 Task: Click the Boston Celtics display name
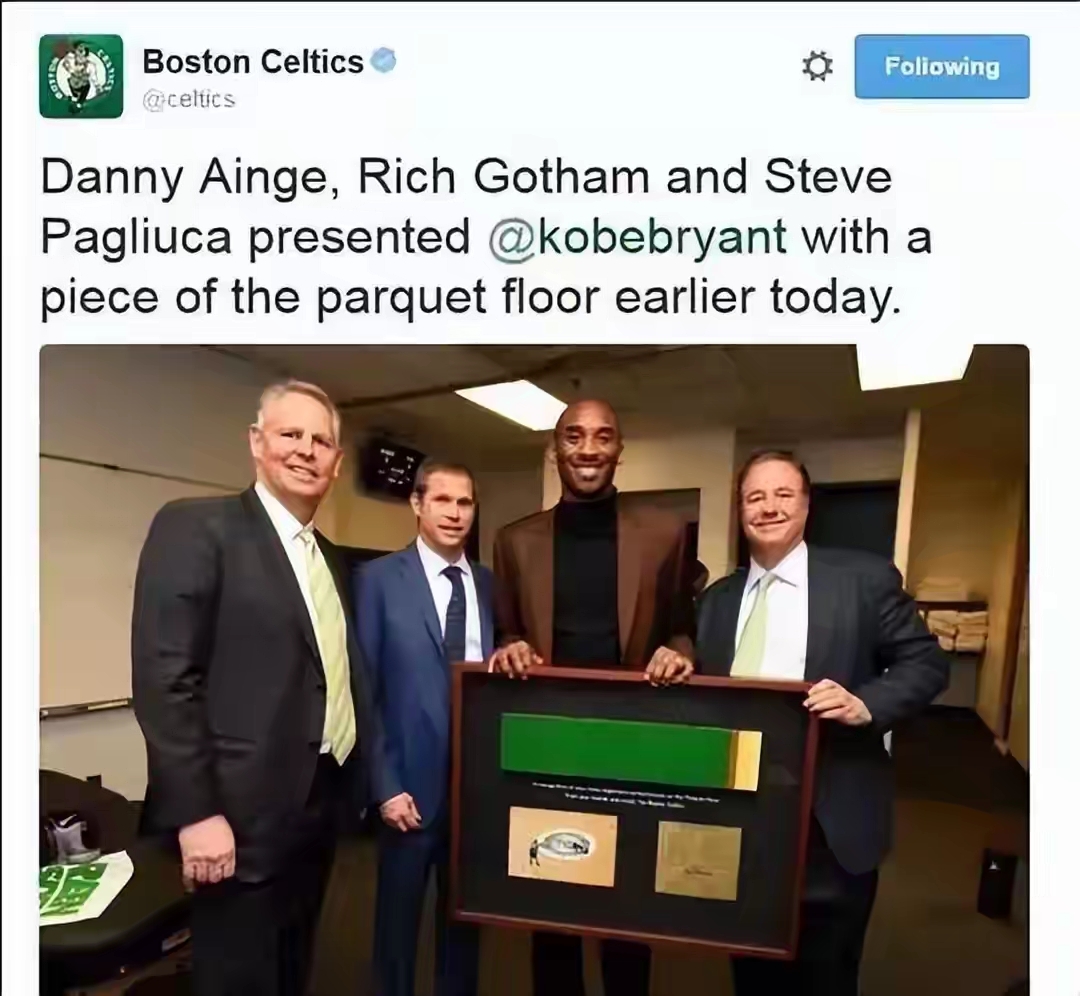pos(253,62)
